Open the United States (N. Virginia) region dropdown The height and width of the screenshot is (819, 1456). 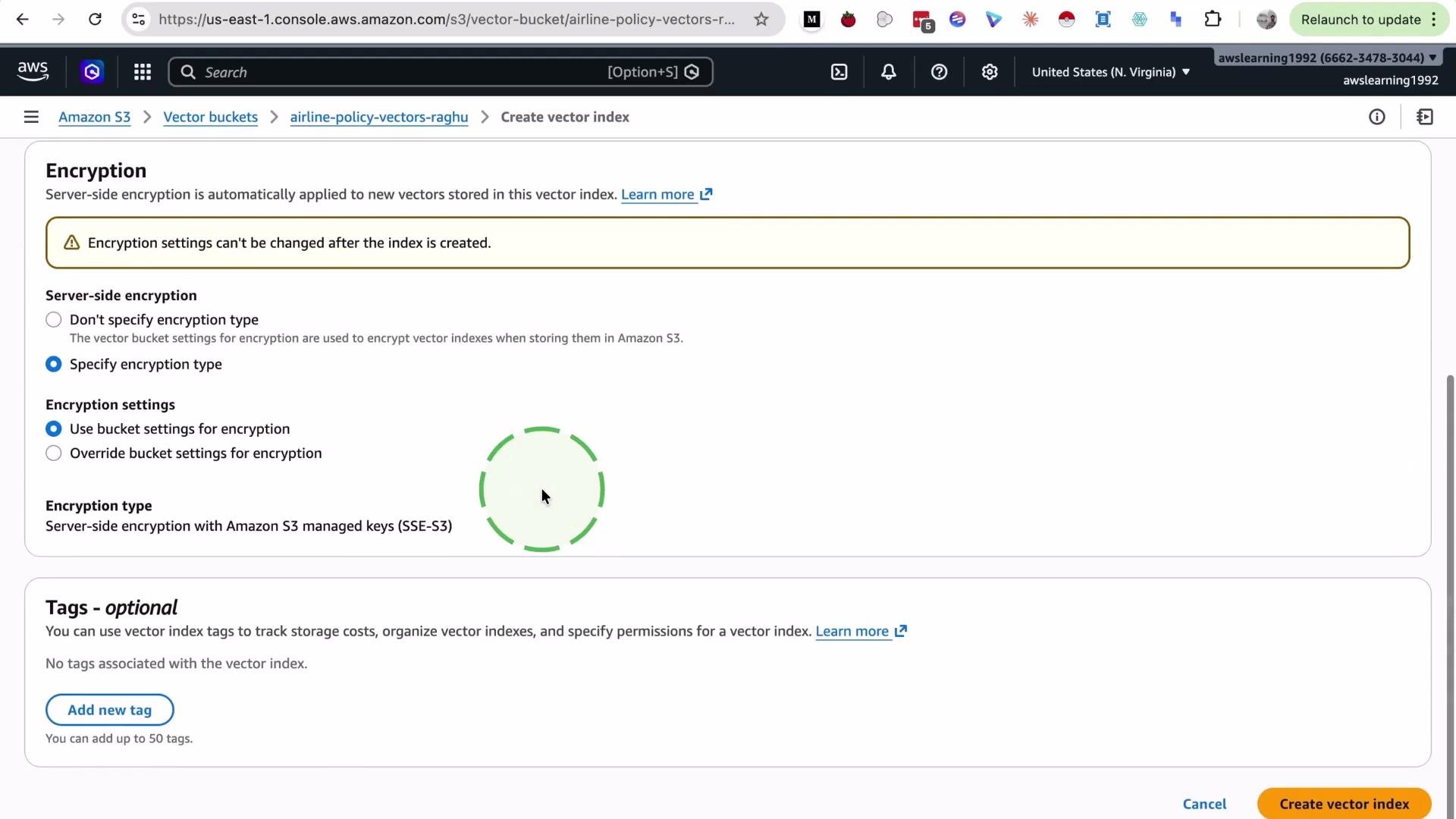click(1111, 72)
